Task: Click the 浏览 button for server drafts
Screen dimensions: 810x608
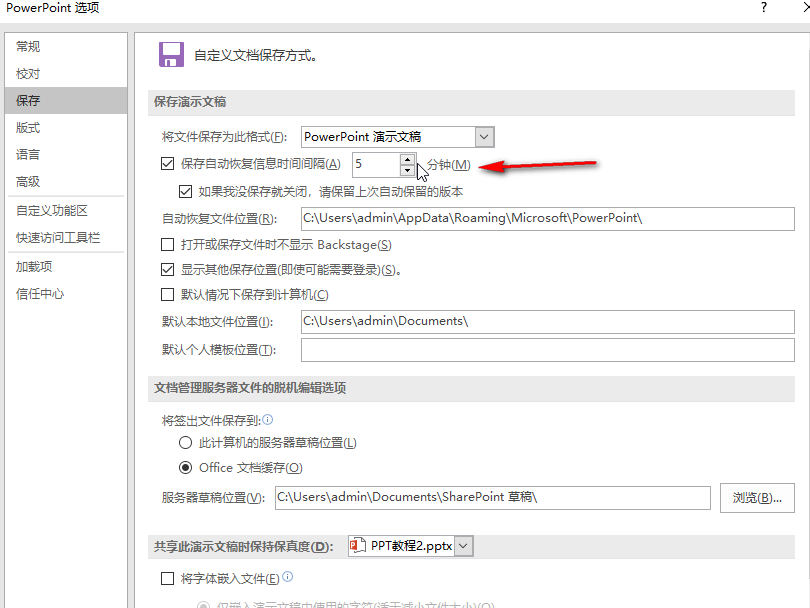Action: (756, 497)
